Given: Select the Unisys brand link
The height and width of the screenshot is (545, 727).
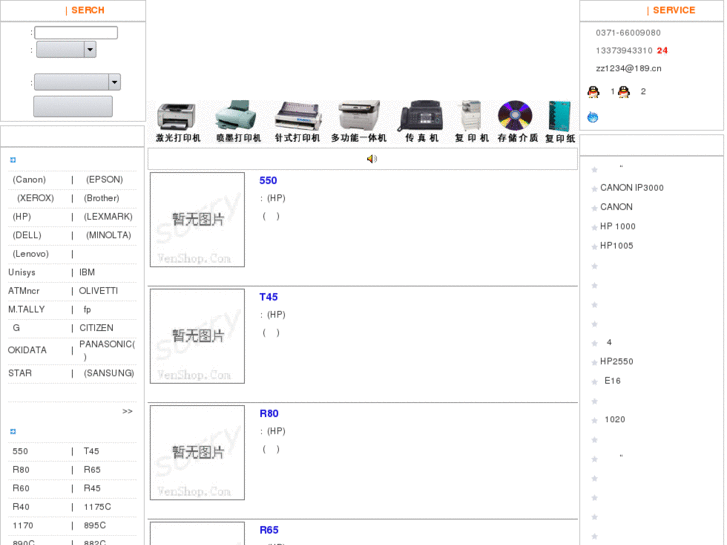Looking at the screenshot, I should (x=22, y=272).
